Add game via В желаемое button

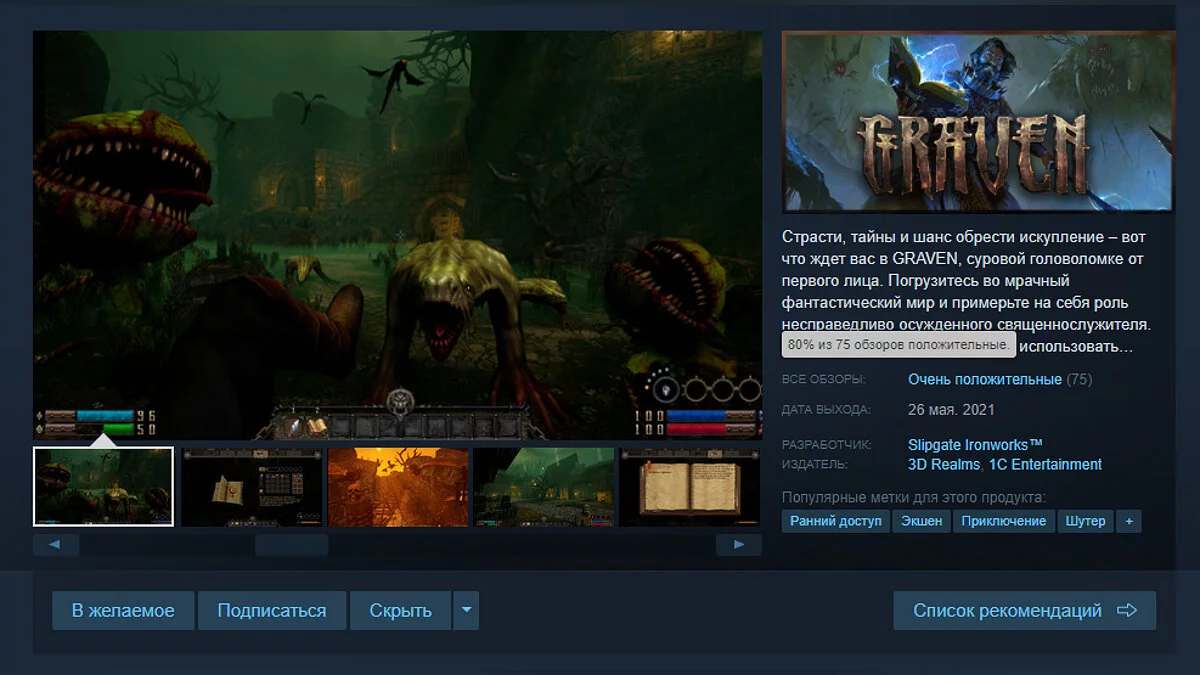(x=123, y=610)
